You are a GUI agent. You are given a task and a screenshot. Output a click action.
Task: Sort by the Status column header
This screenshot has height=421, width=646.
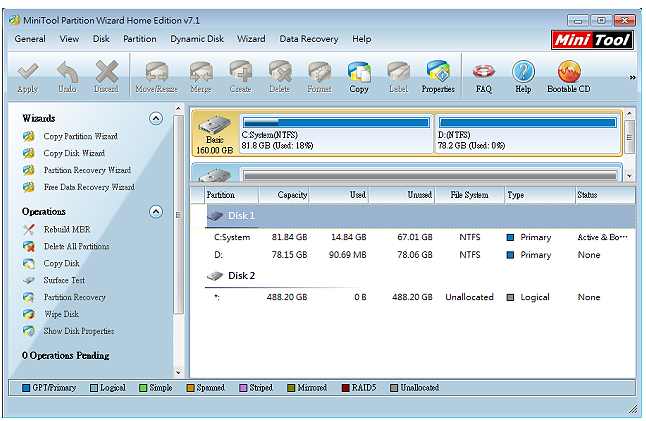pos(605,195)
